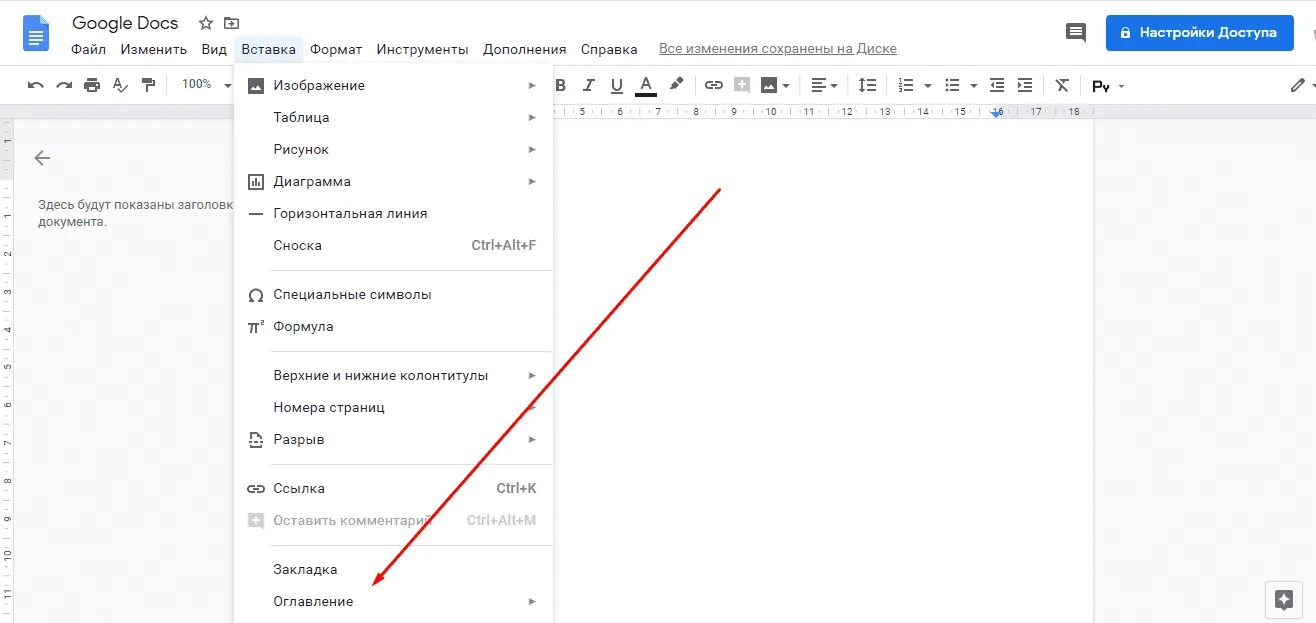Insert a link from the toolbar
The height and width of the screenshot is (623, 1316).
(x=714, y=85)
